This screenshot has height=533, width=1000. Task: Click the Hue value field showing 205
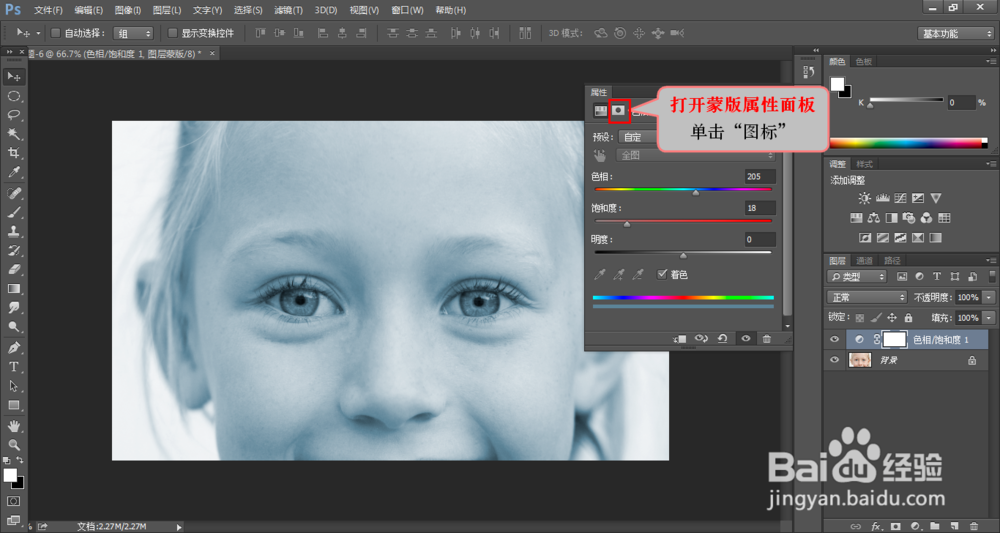[x=760, y=177]
